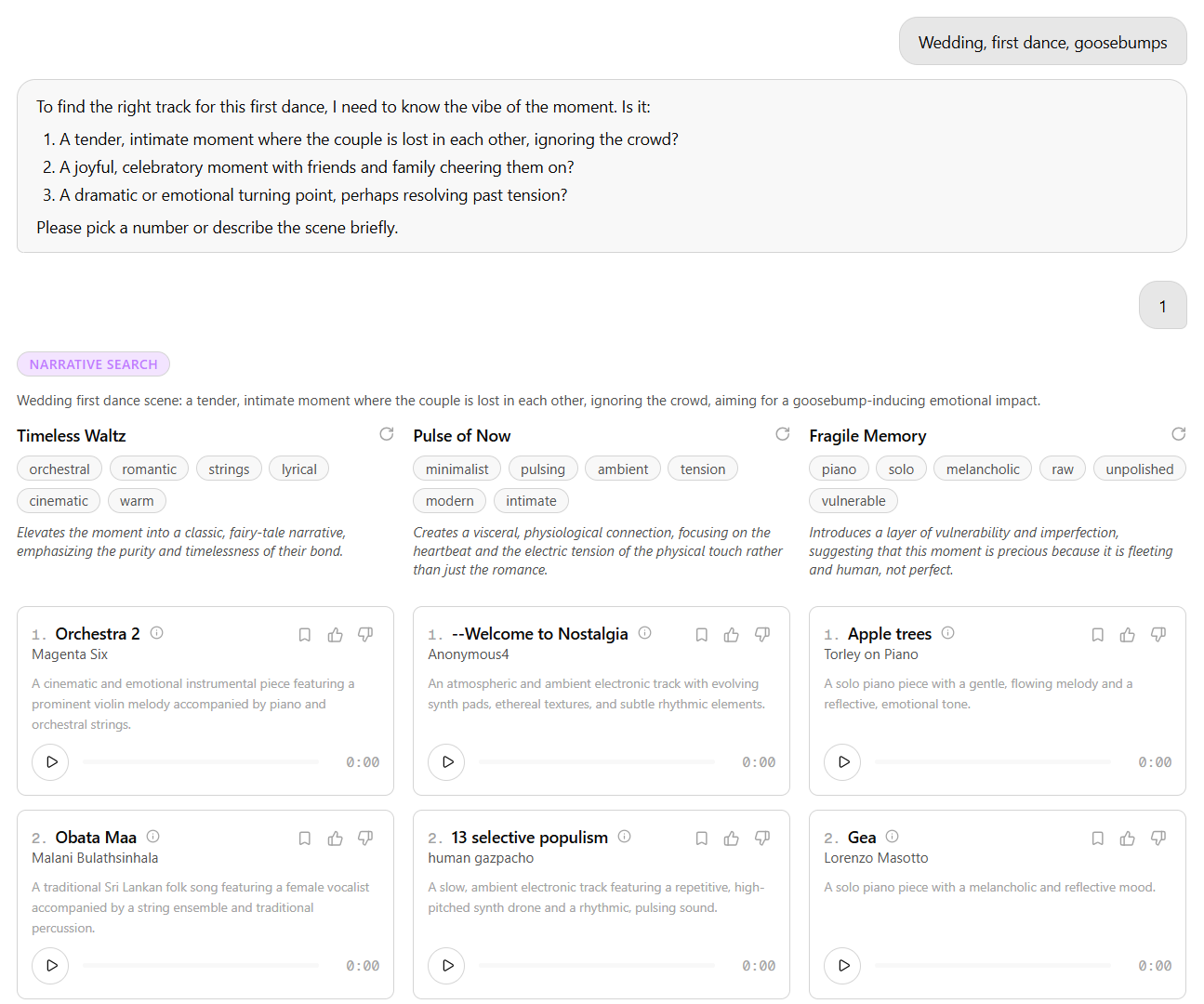
Task: Seek in 13 selective populism progress bar
Action: coord(597,966)
